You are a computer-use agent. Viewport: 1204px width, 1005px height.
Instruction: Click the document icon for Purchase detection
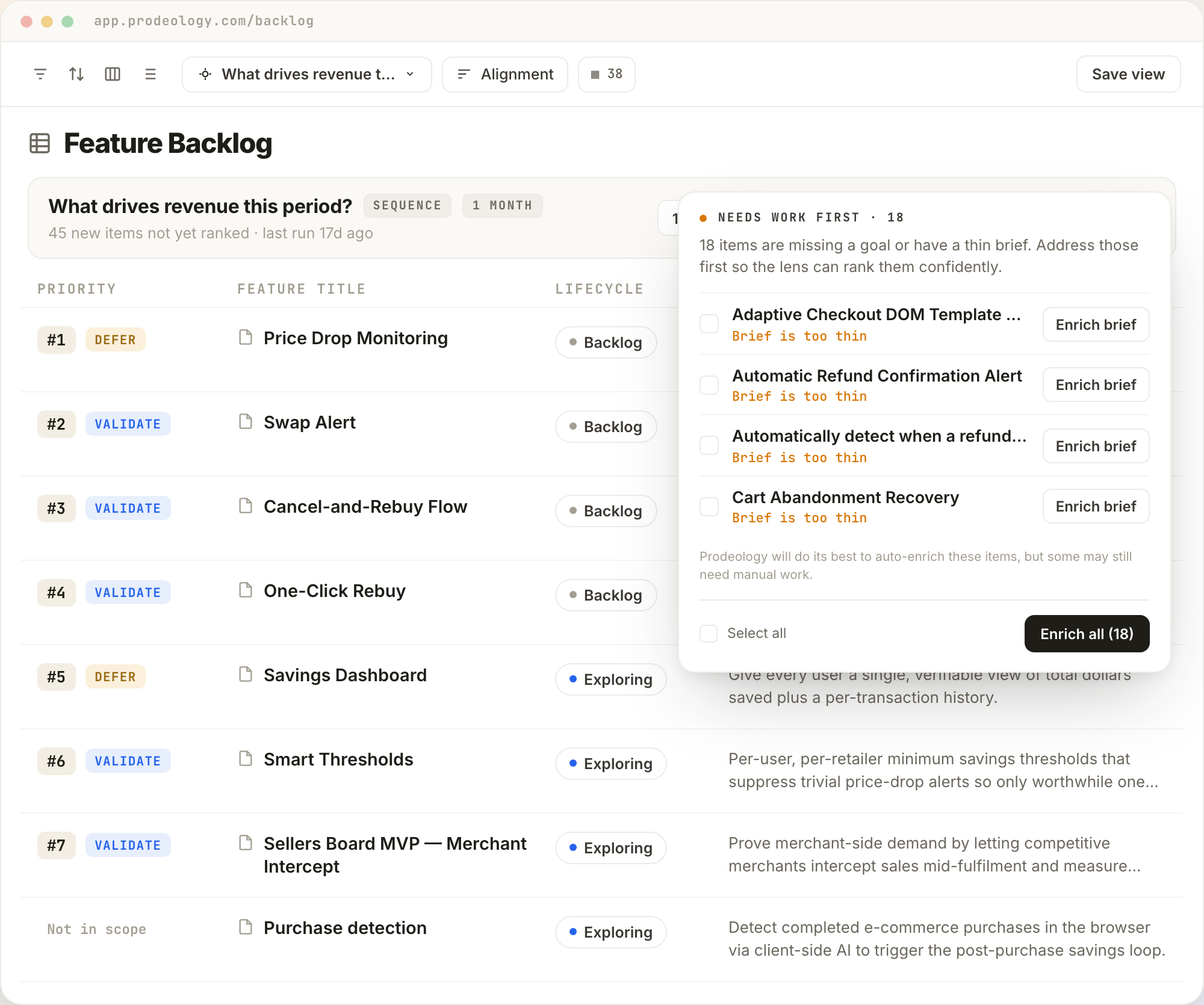pos(246,927)
